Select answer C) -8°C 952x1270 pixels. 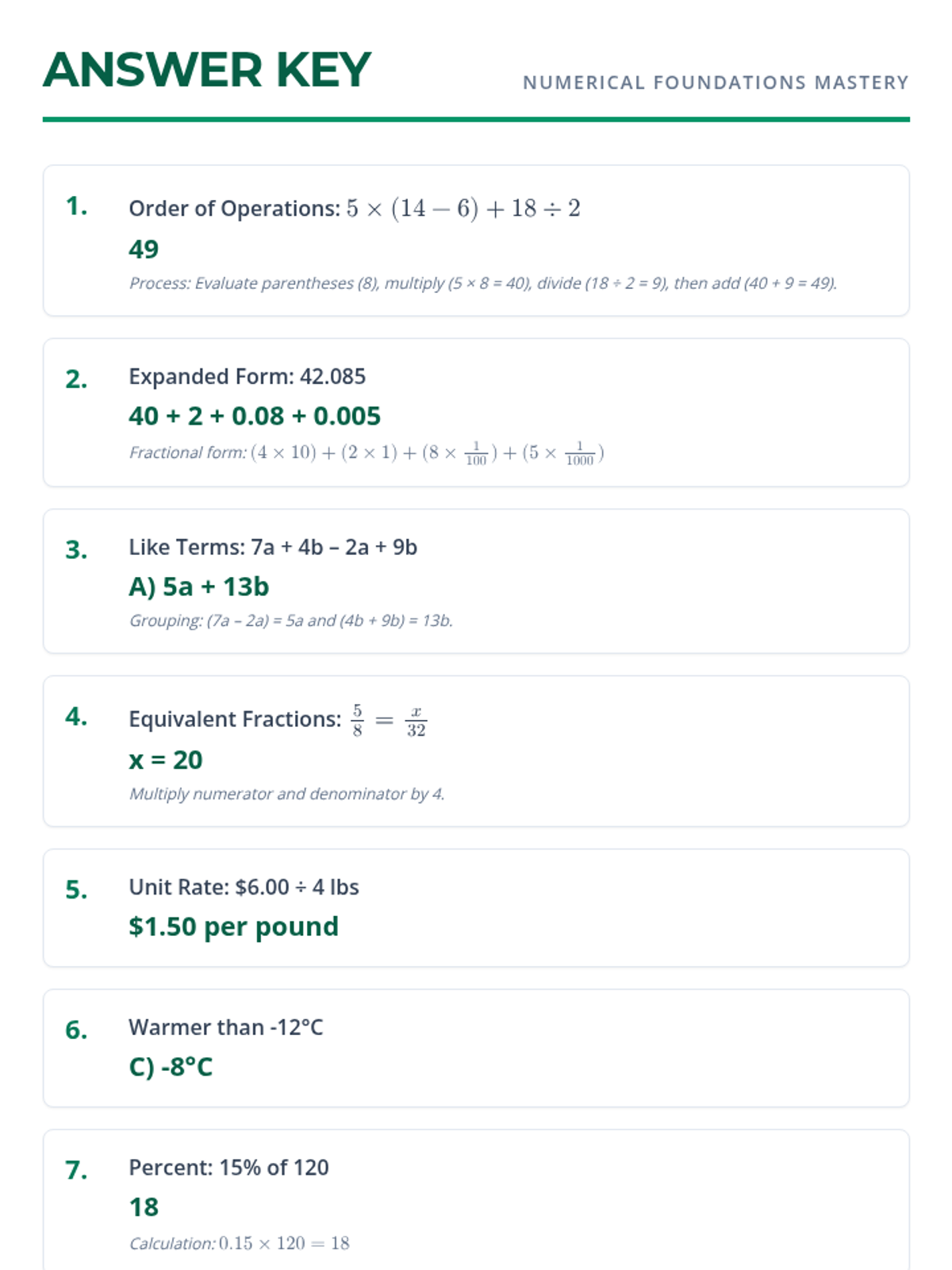pos(171,1067)
